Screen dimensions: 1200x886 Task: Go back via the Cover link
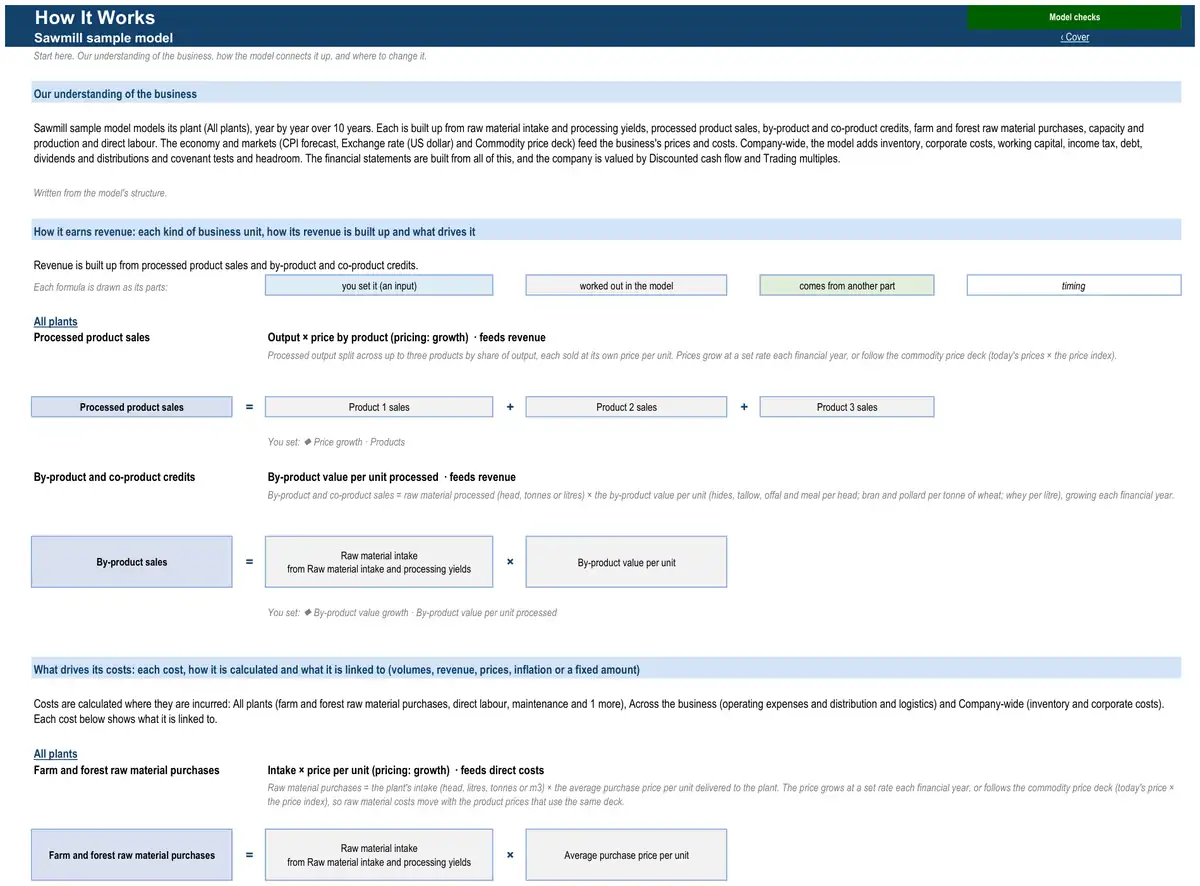1075,37
